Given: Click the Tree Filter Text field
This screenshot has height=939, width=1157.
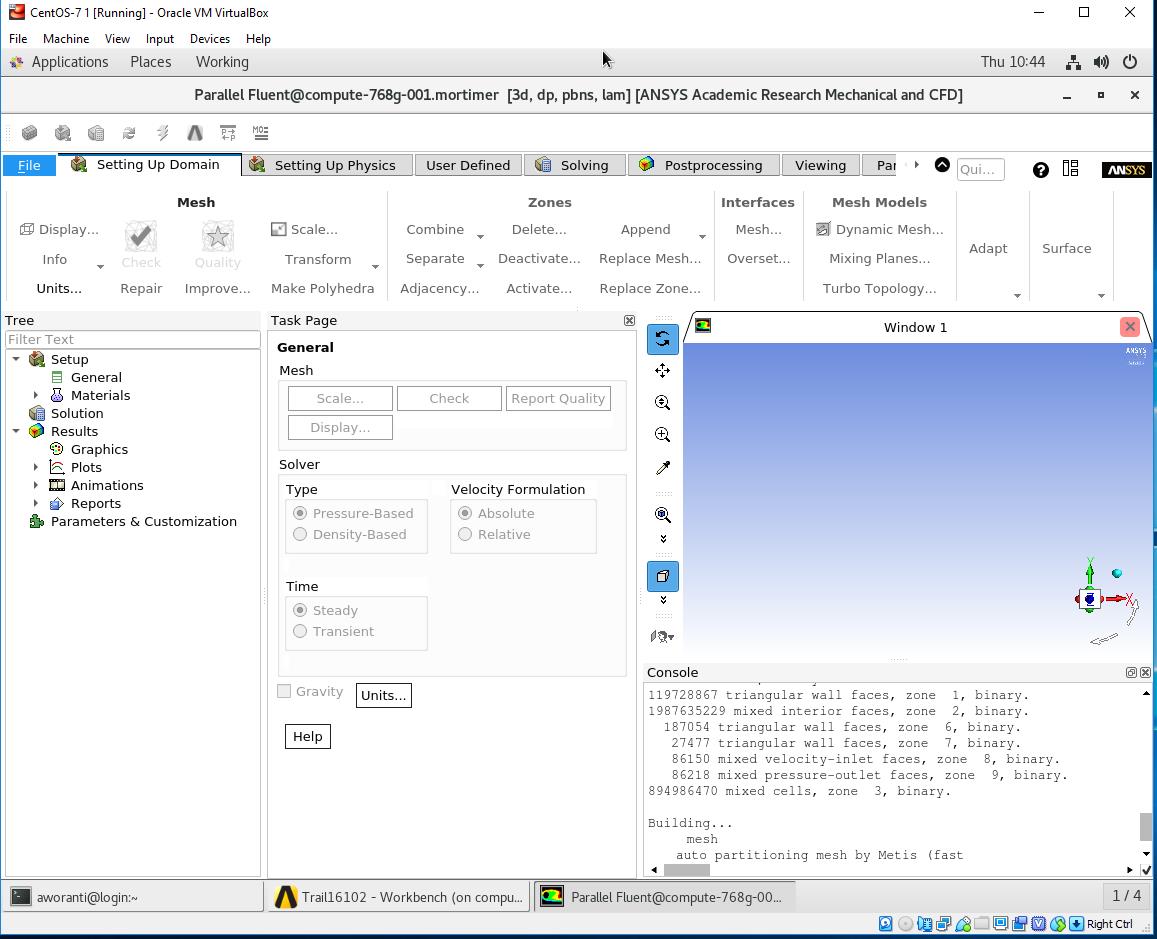Looking at the screenshot, I should click(133, 339).
